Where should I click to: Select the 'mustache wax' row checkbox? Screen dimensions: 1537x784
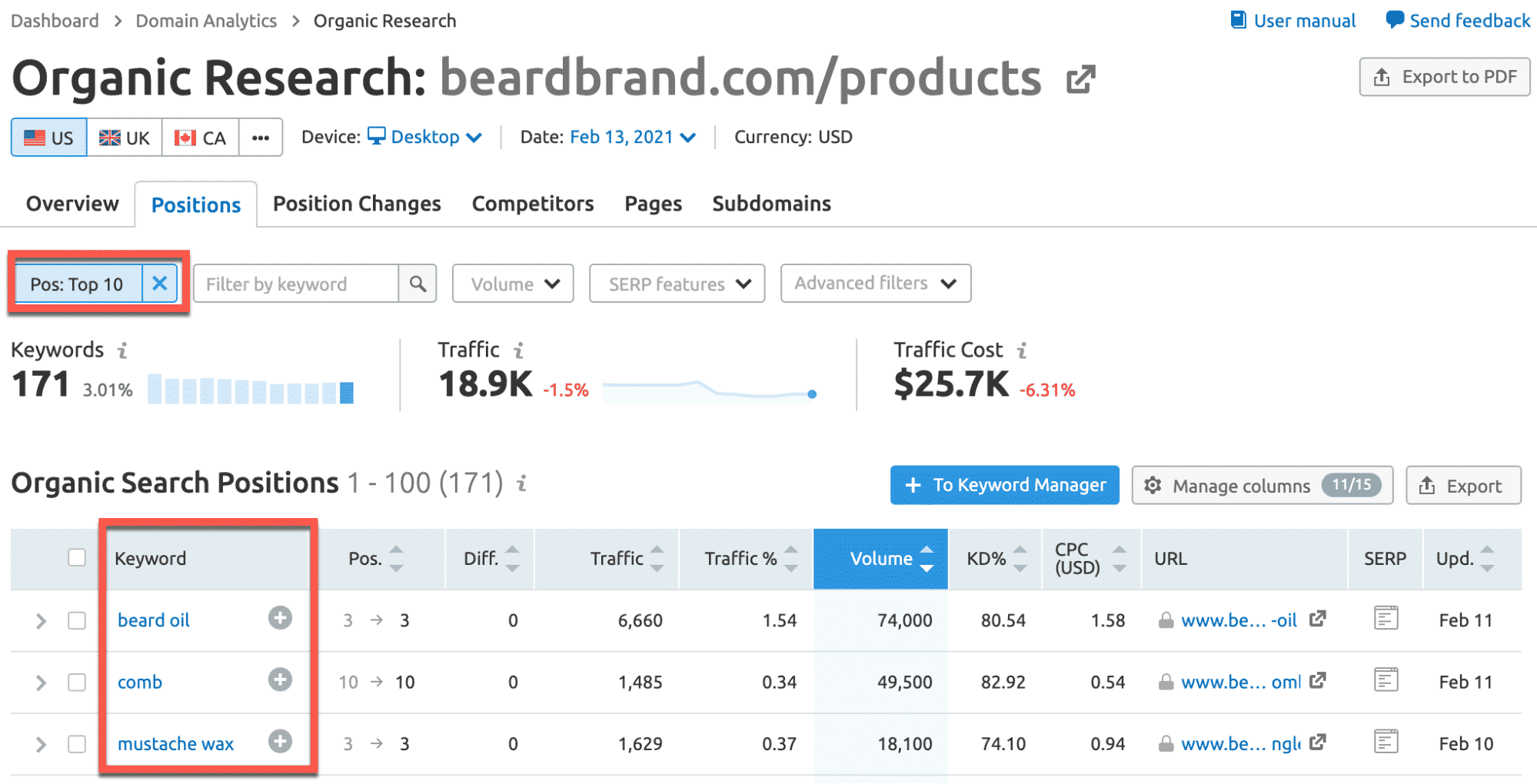77,744
